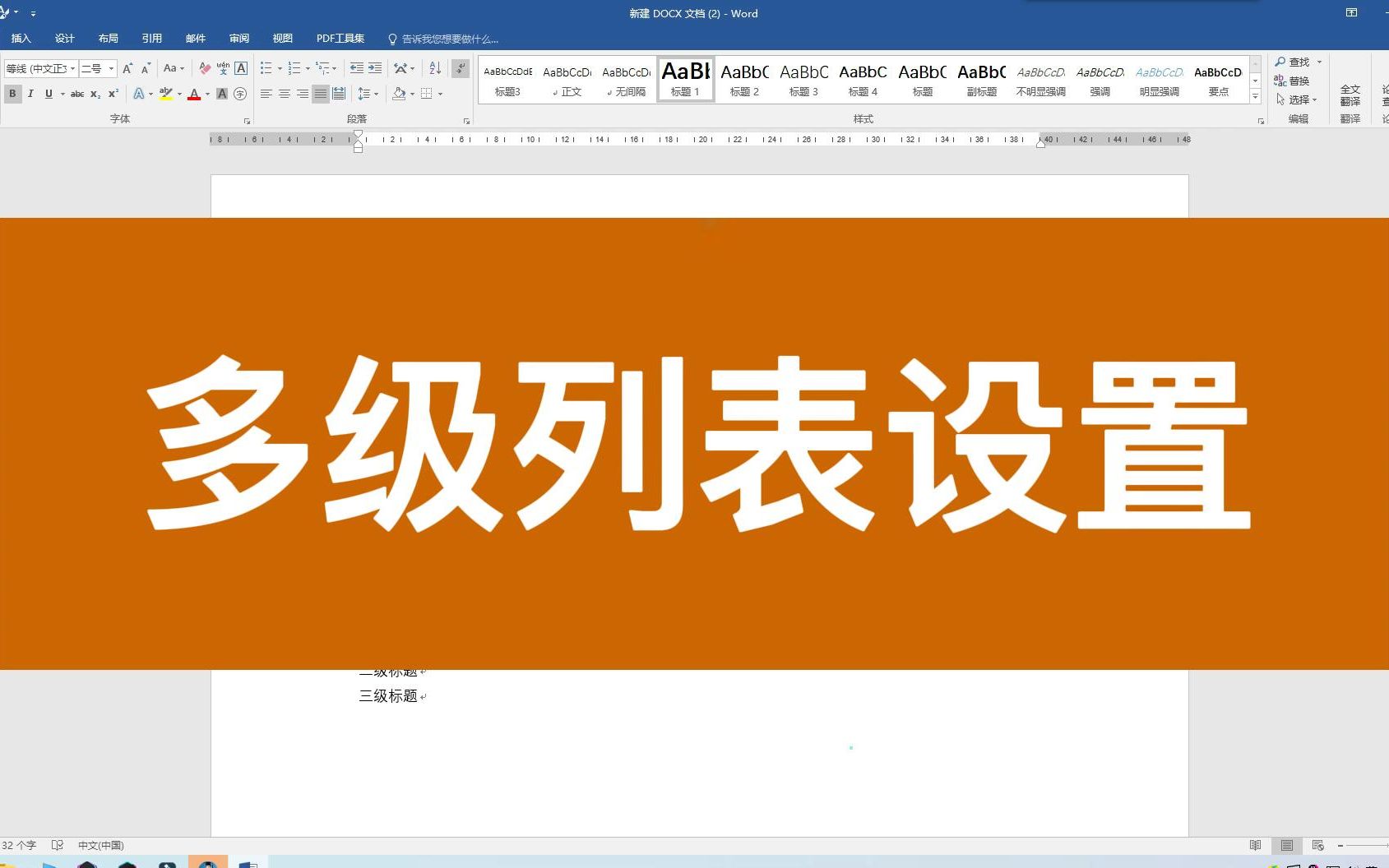Sort paragraphs A to Z
This screenshot has width=1389, height=868.
[435, 68]
